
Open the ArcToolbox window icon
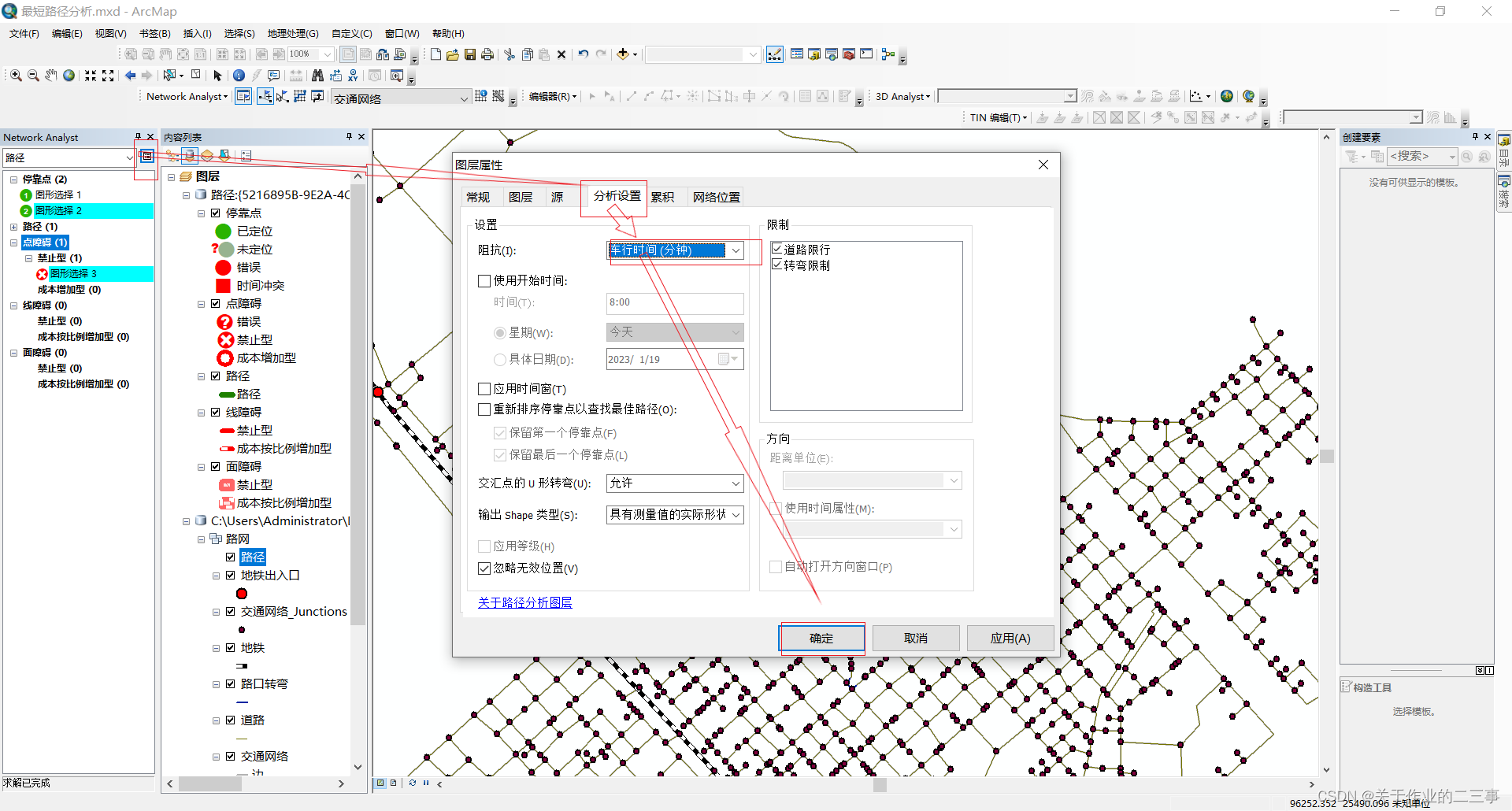(x=849, y=54)
